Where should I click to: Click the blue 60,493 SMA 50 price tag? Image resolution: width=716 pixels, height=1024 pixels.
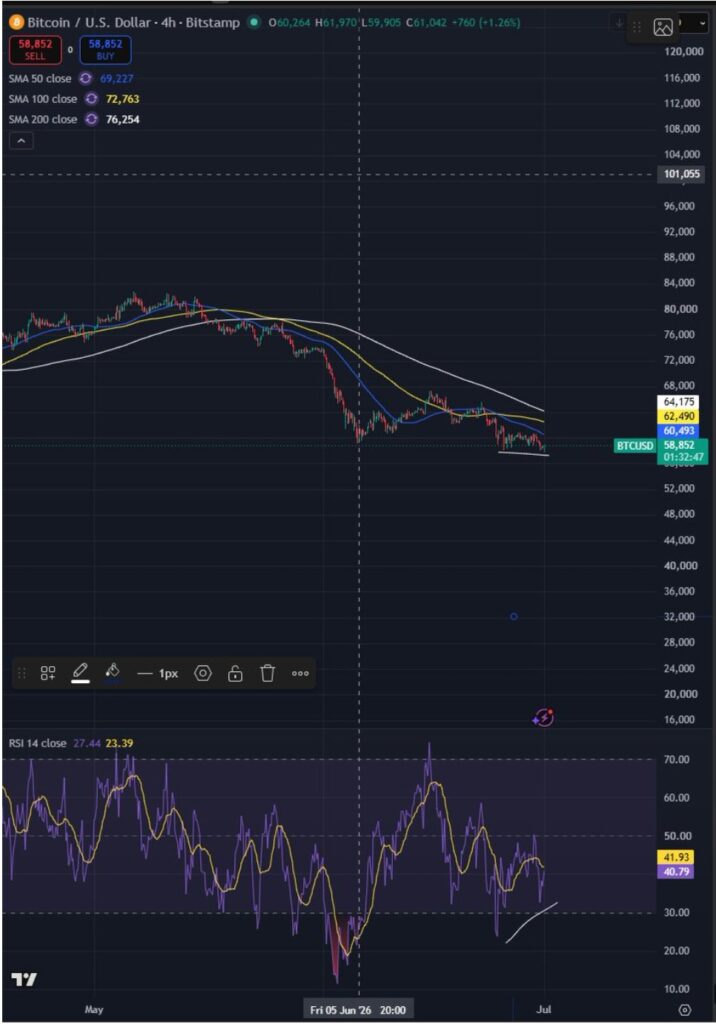[678, 430]
